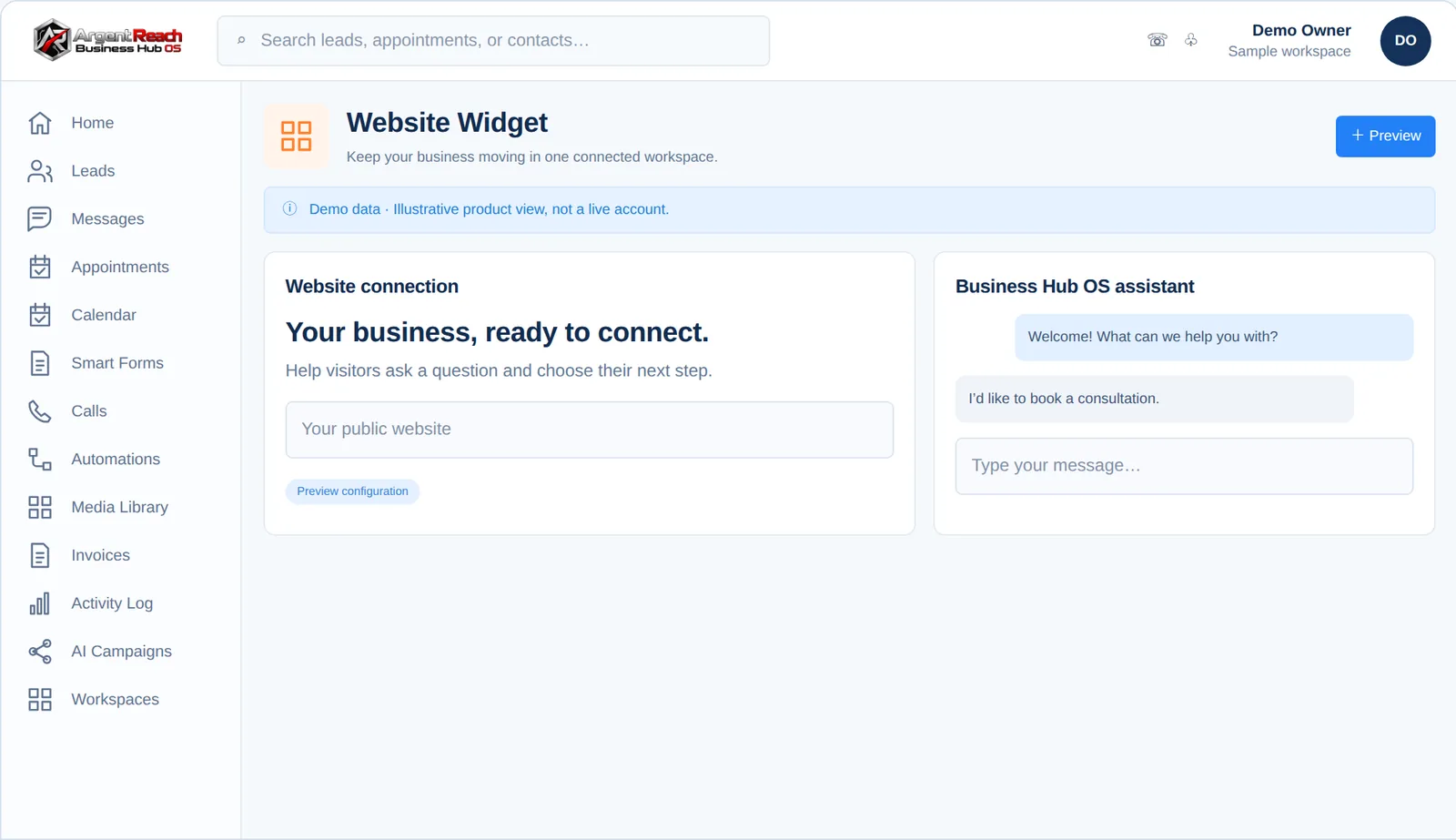Open Smart Forms via its document icon

[x=40, y=363]
